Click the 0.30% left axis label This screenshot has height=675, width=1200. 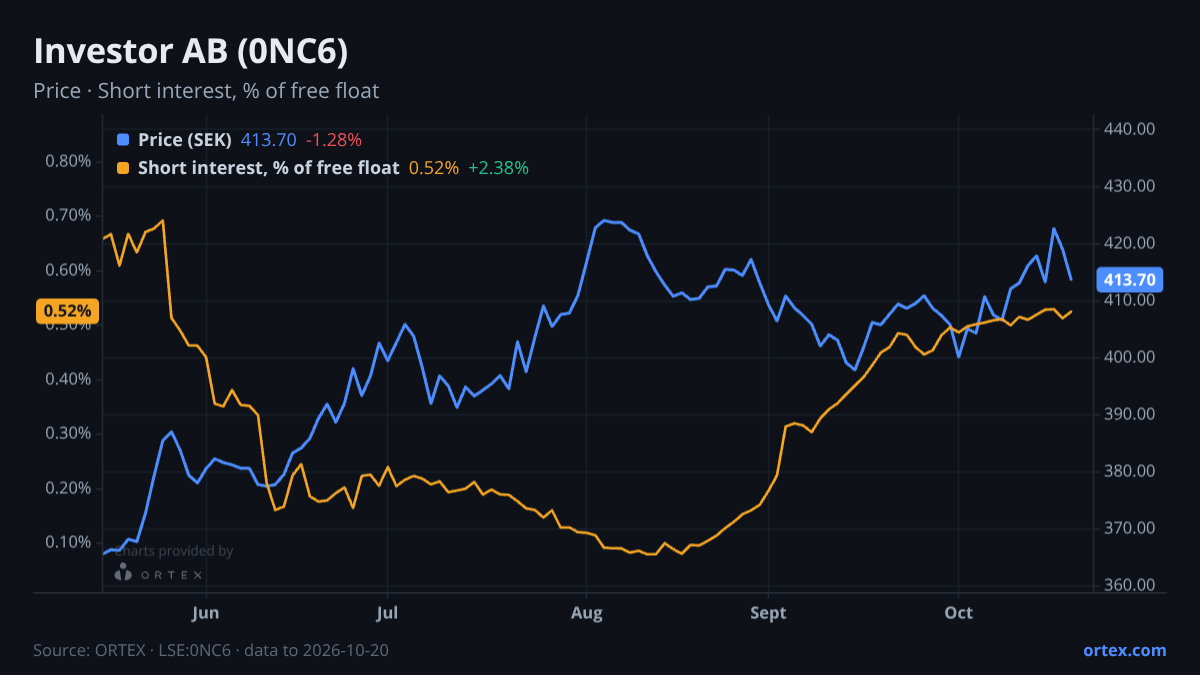click(x=68, y=433)
